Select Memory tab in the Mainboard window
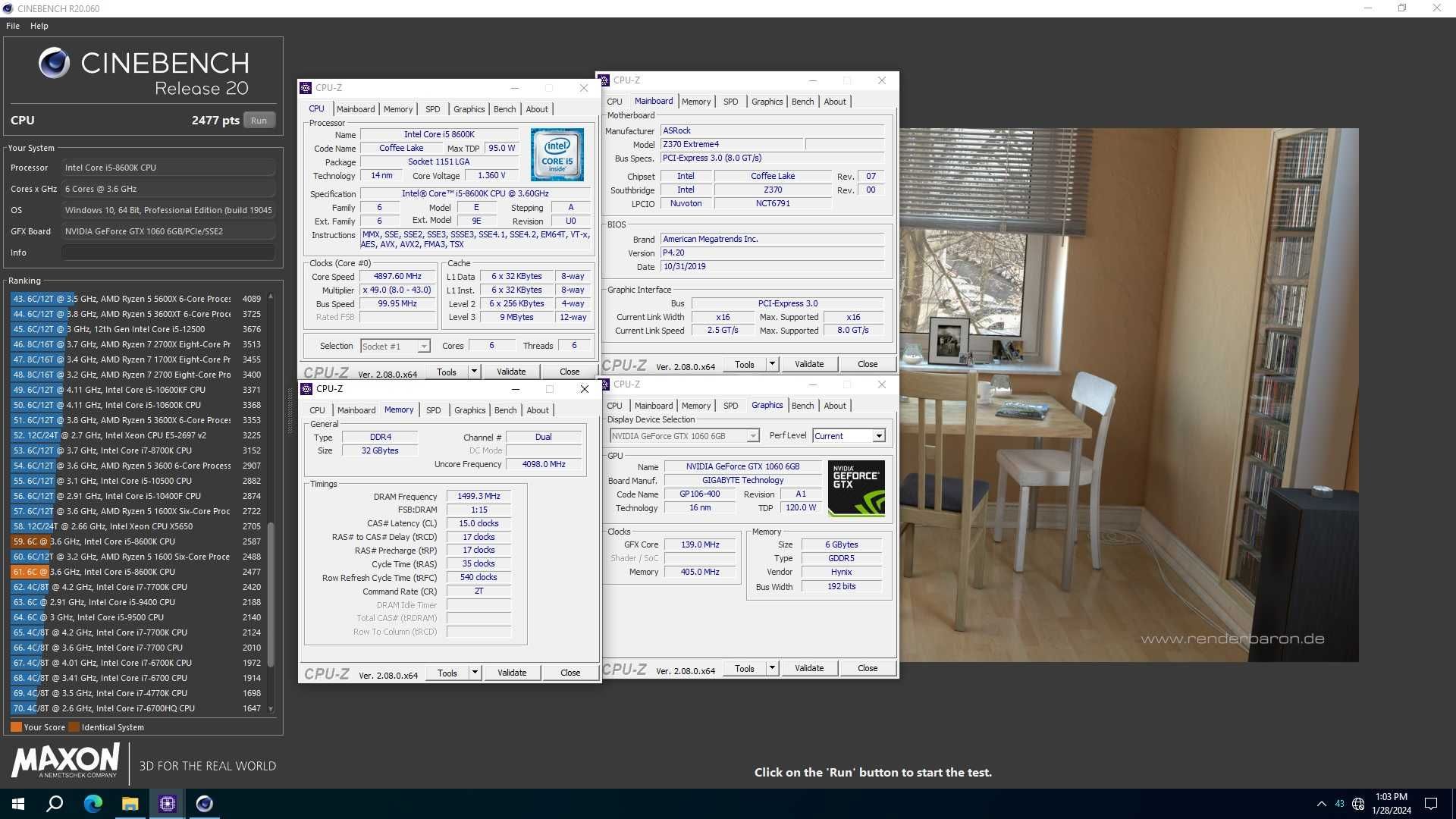The width and height of the screenshot is (1456, 819). 695,102
